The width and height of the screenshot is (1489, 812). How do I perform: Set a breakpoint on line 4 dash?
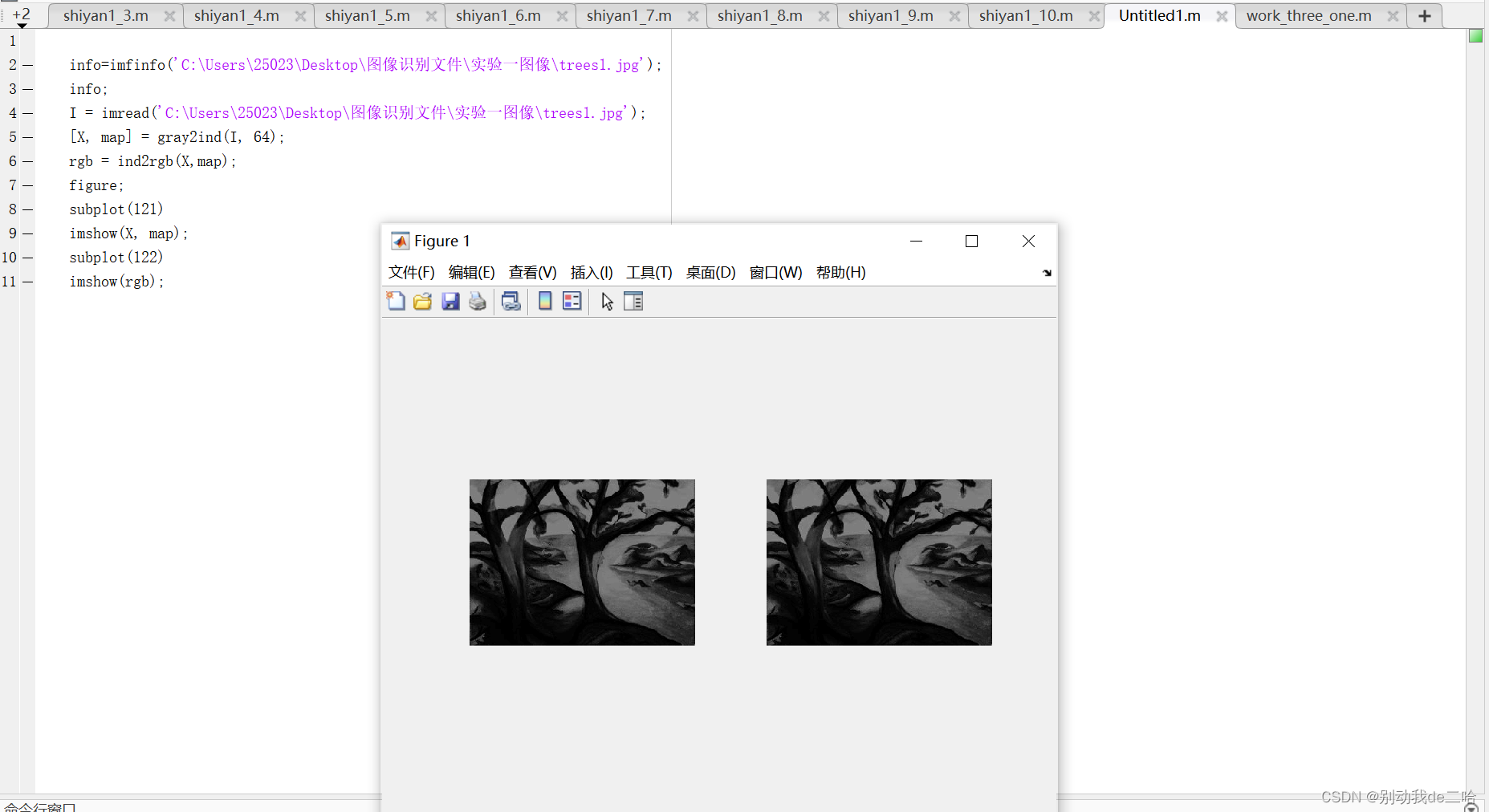point(28,113)
